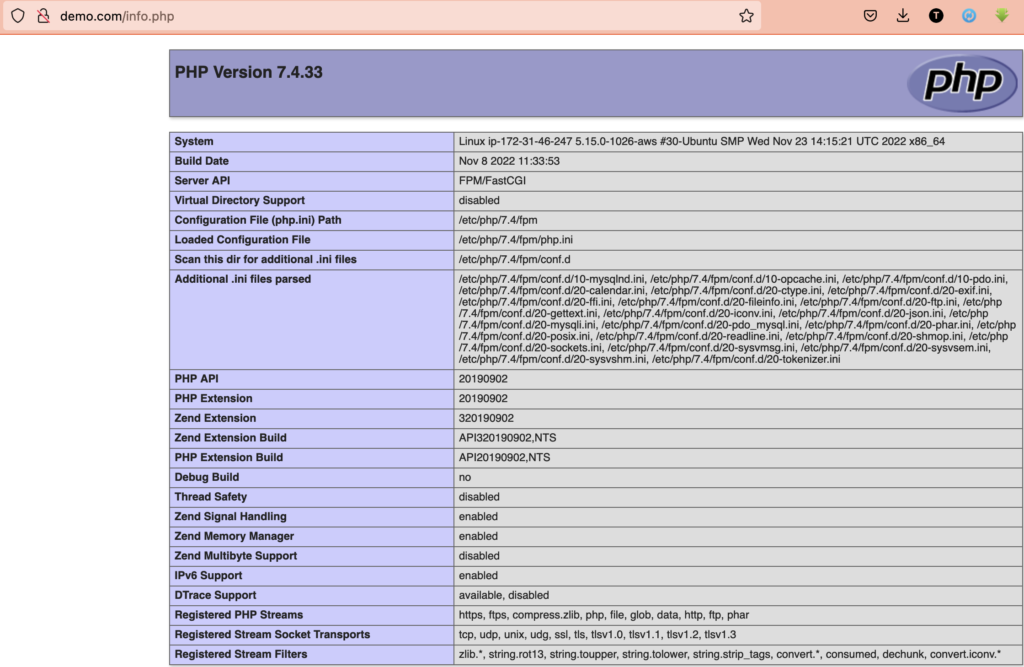This screenshot has height=667, width=1024.
Task: Open the insecure connection padlock icon
Action: [42, 16]
